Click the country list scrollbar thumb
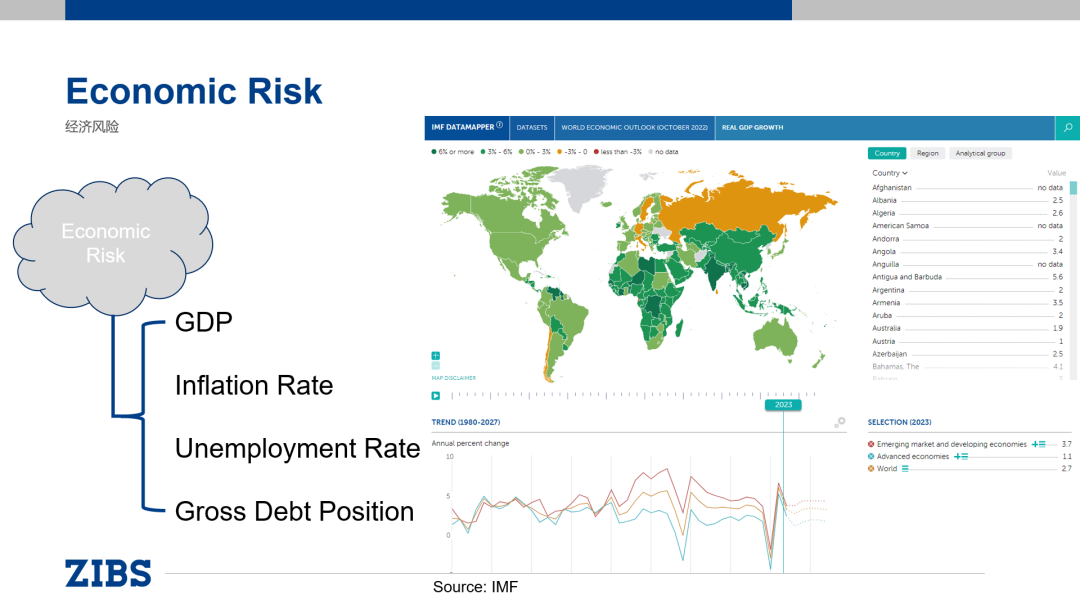The width and height of the screenshot is (1080, 608). tap(1073, 187)
